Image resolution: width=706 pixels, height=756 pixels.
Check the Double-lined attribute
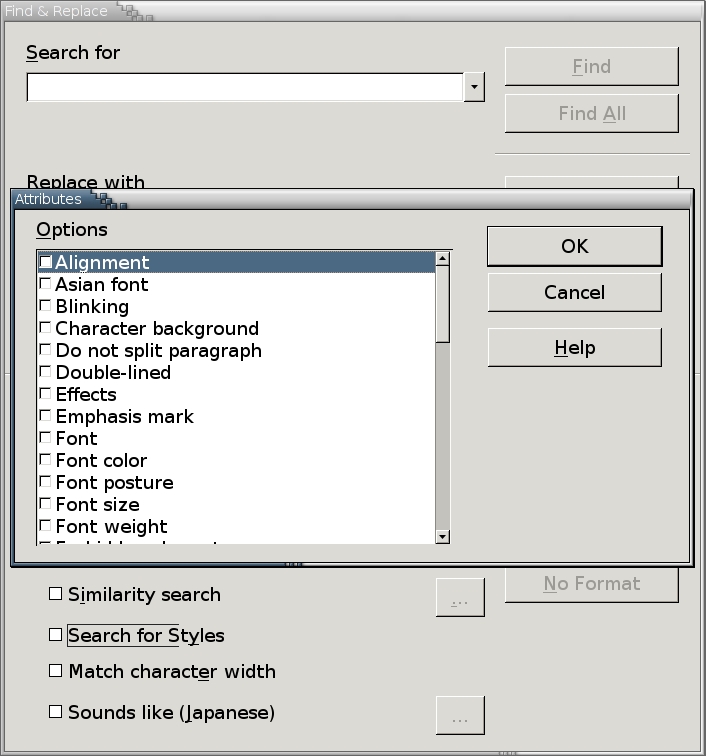pos(45,372)
